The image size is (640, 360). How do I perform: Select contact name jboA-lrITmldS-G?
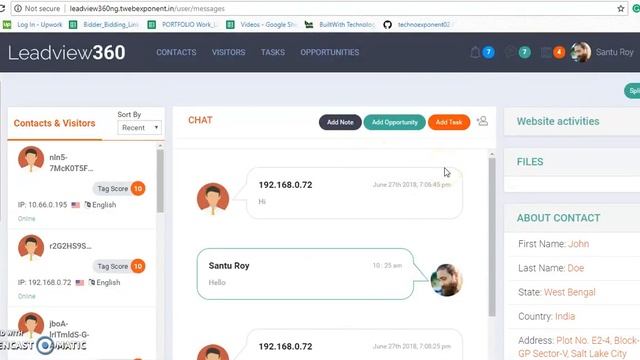click(x=69, y=329)
